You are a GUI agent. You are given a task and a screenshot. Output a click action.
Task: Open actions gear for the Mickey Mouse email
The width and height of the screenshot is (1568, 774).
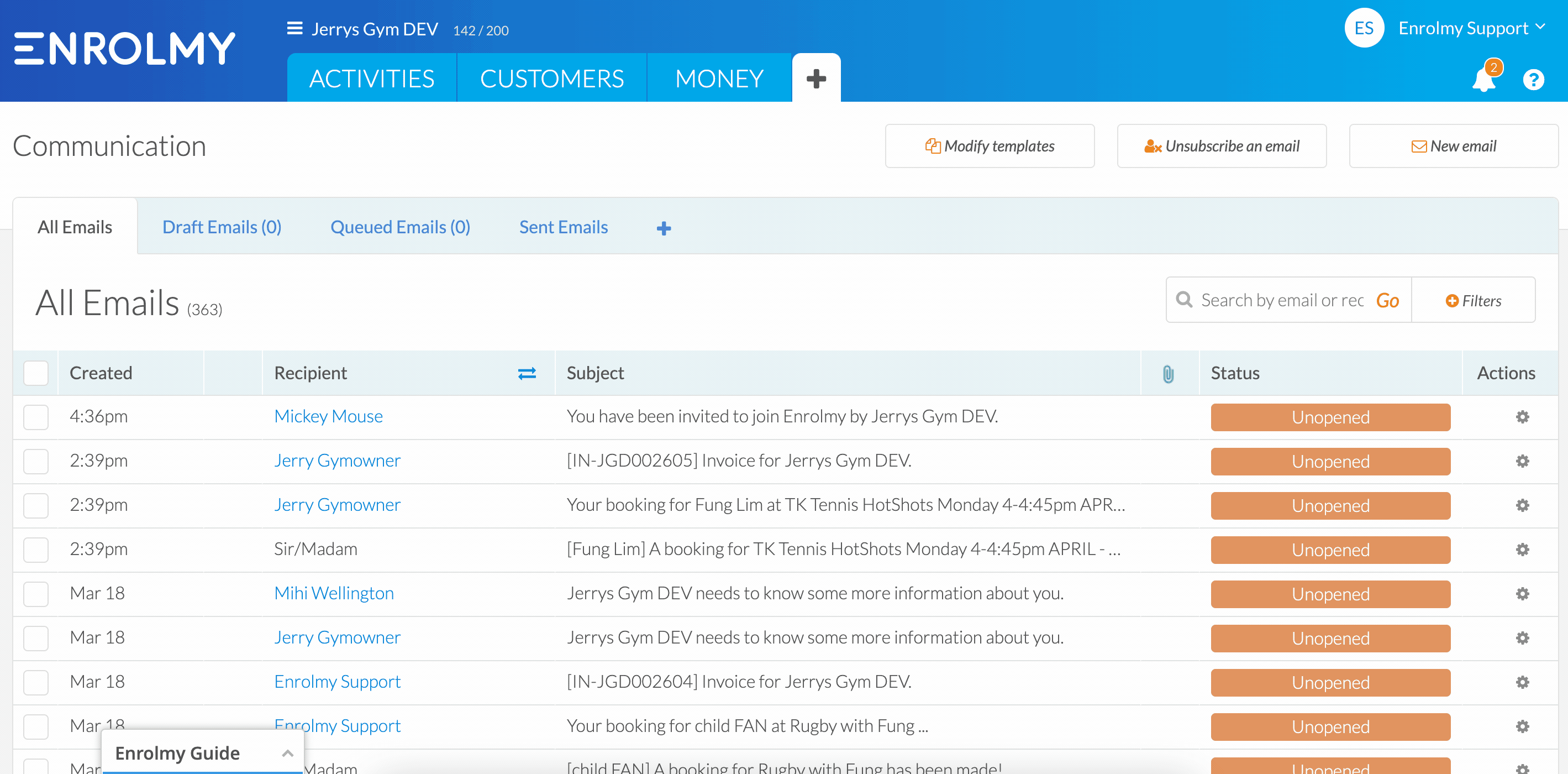1522,417
